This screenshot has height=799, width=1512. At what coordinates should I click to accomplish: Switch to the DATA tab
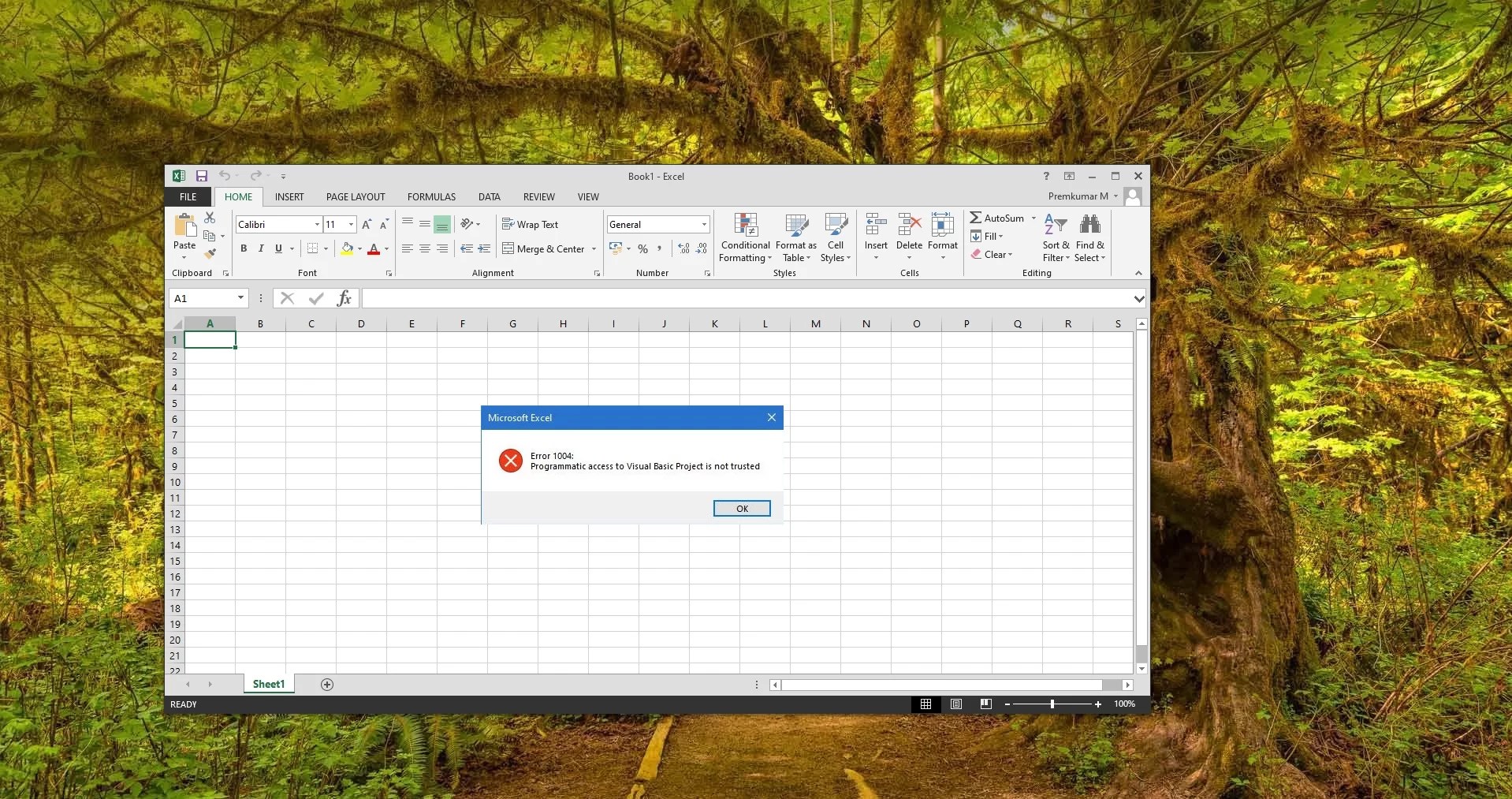click(x=490, y=197)
